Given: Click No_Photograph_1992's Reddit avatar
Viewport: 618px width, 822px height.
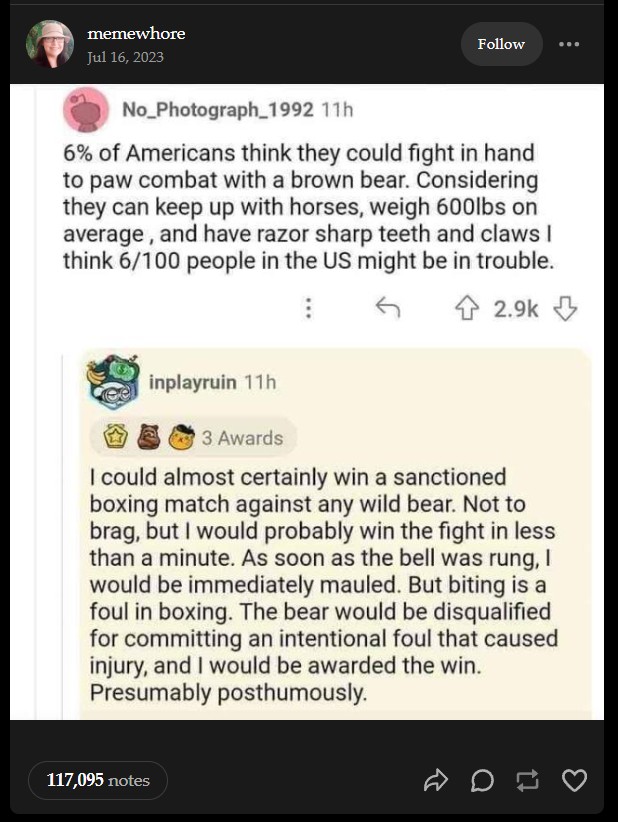Looking at the screenshot, I should (x=87, y=110).
